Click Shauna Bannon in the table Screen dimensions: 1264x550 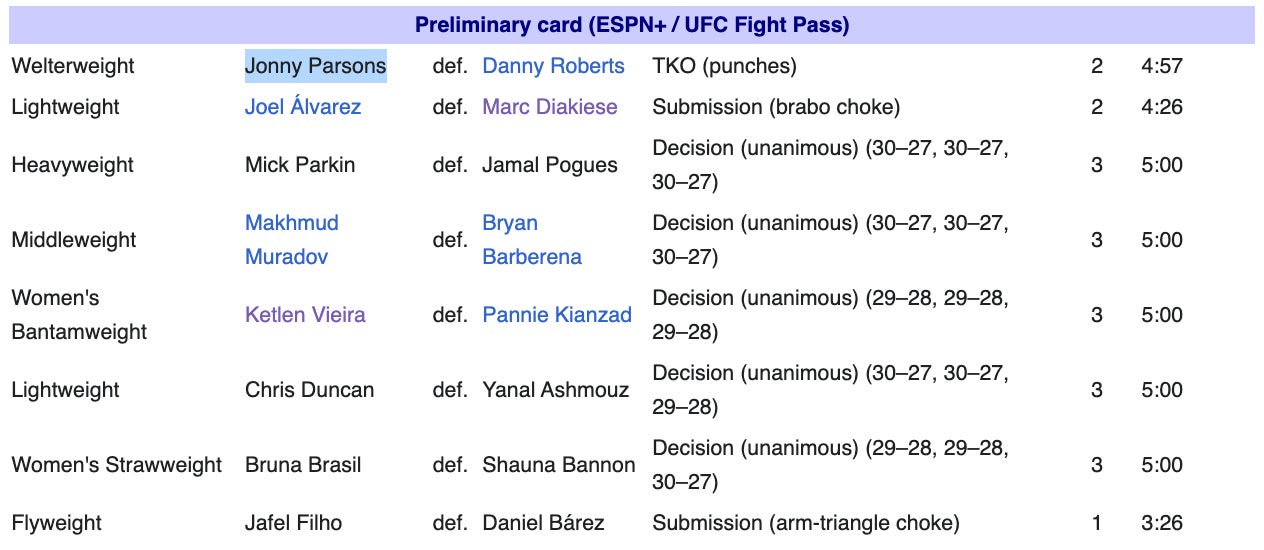pyautogui.click(x=558, y=465)
